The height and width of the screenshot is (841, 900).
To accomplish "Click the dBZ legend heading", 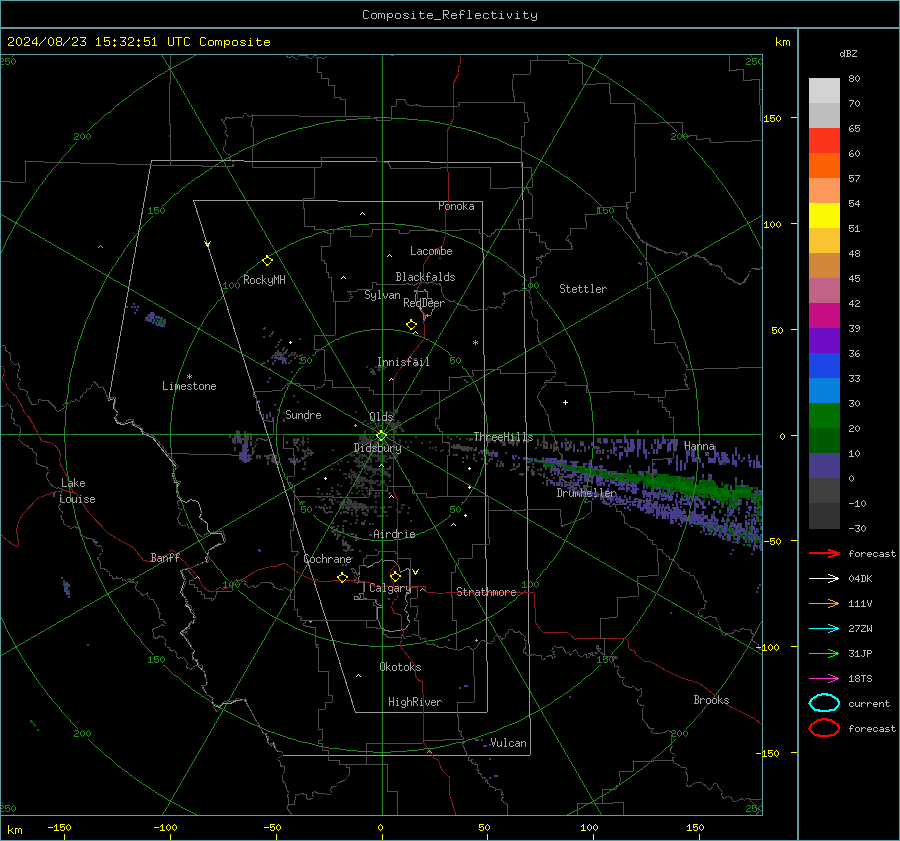I will (x=848, y=53).
